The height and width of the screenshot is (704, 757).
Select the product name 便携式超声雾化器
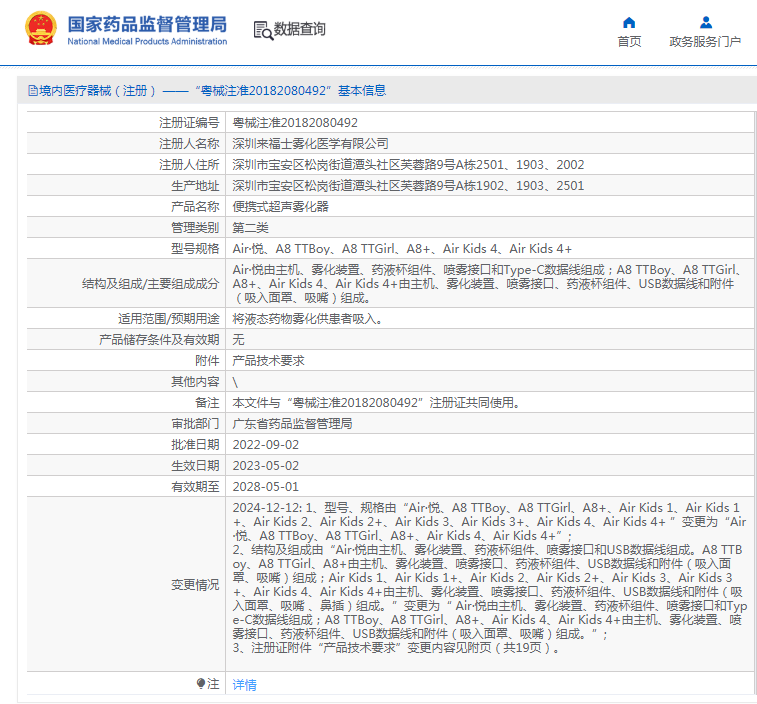click(280, 207)
